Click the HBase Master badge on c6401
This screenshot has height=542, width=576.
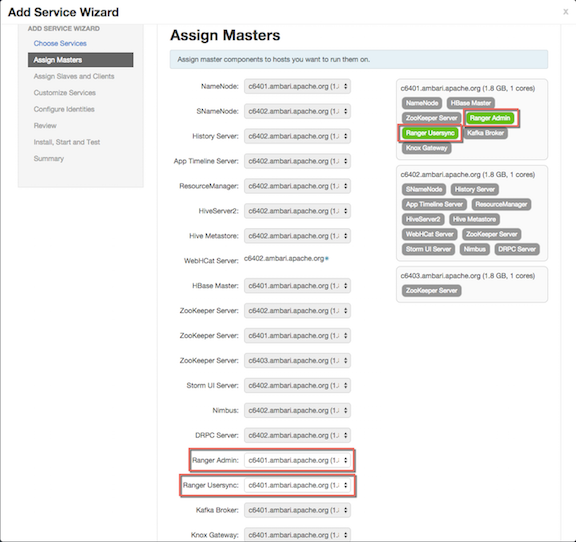click(471, 103)
